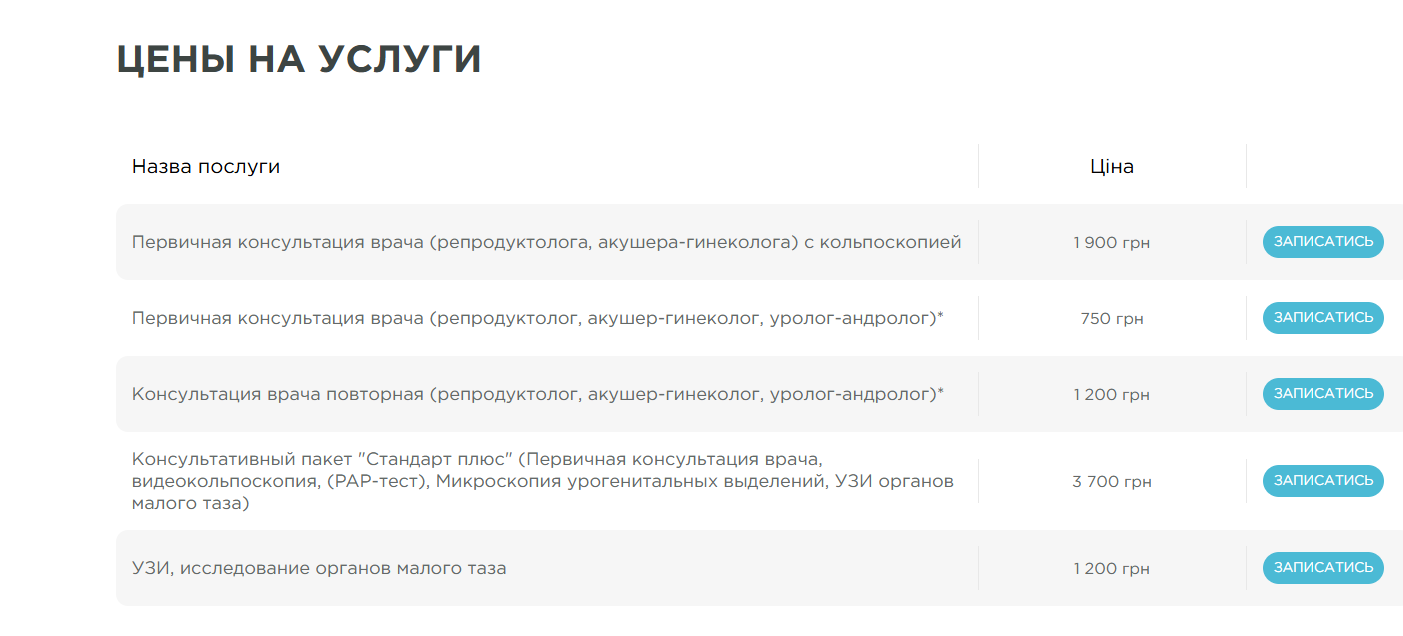Book the repeat doctor consultation via ЗАПИСАТИСЬ

(1323, 394)
